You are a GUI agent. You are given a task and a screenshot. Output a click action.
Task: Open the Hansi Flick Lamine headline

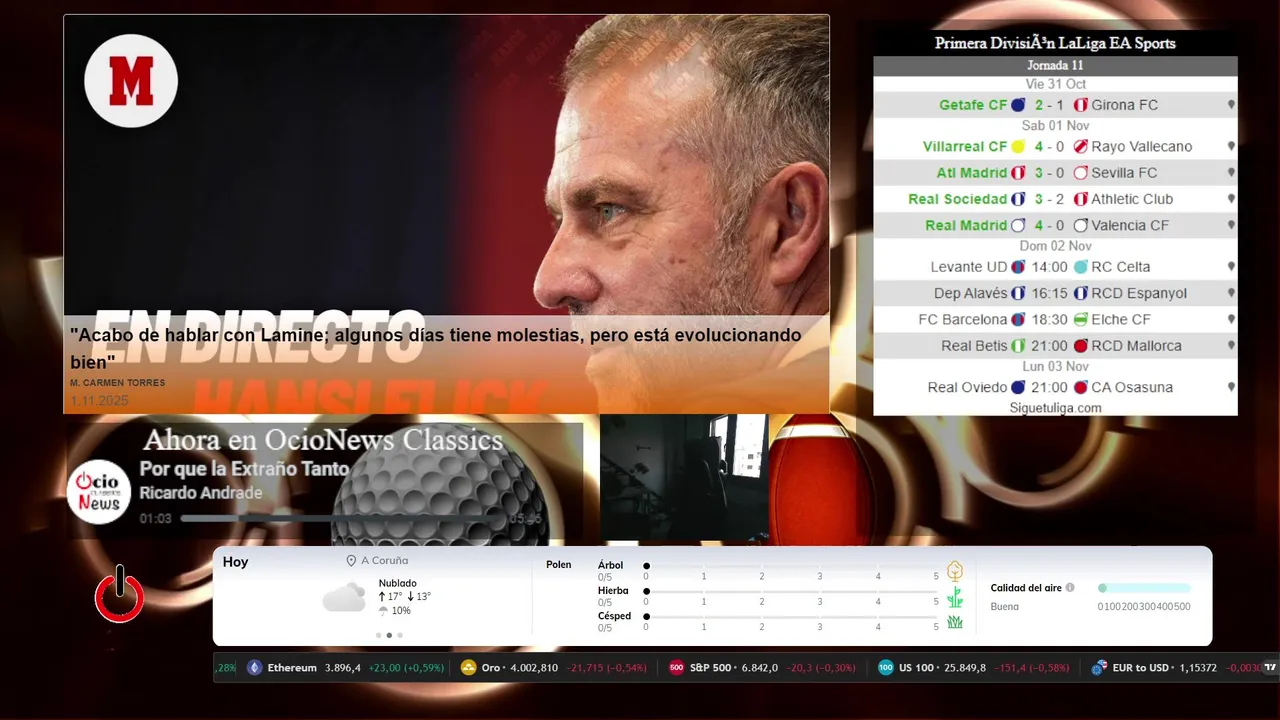click(436, 348)
